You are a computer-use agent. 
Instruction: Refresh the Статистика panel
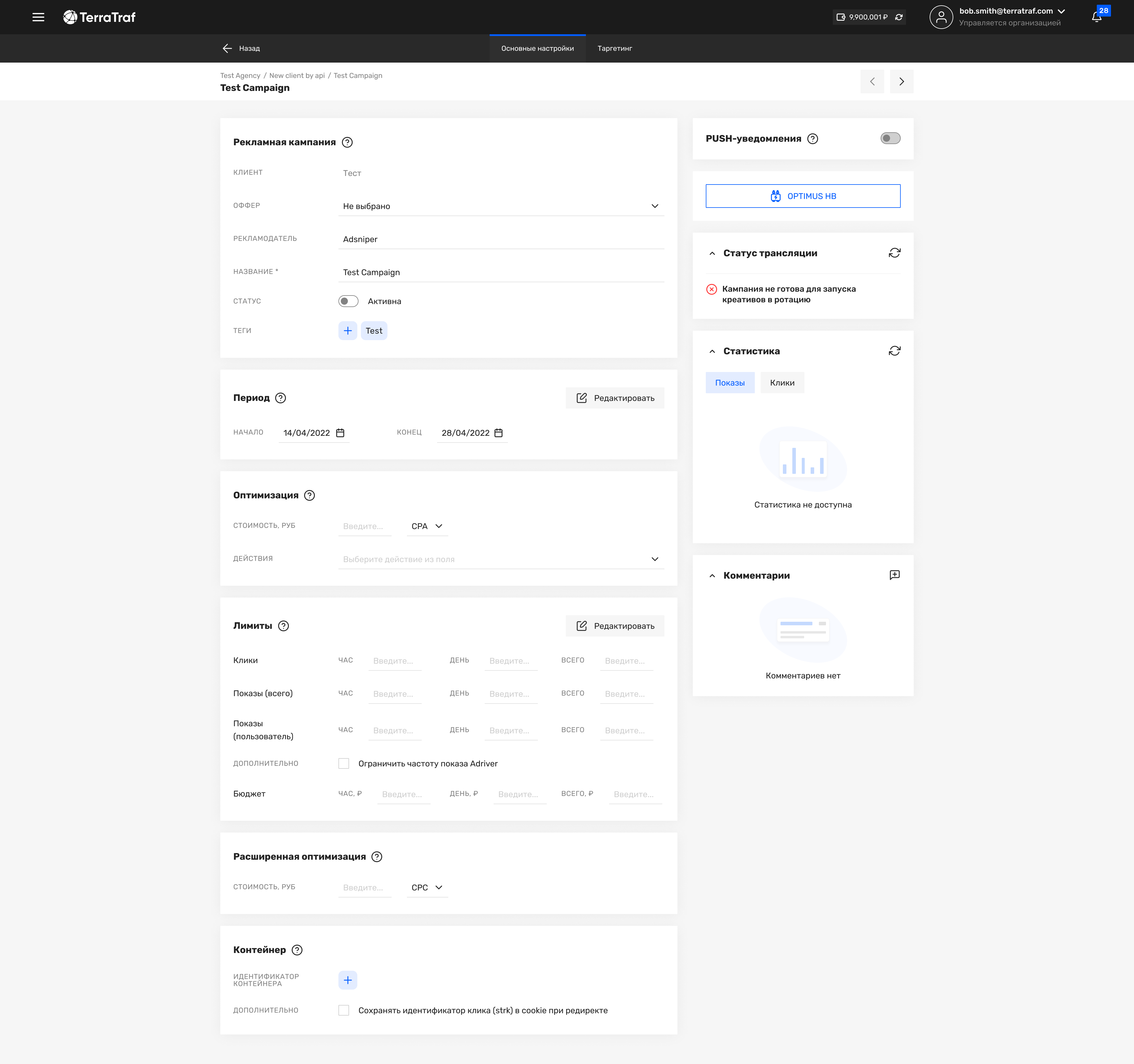895,351
